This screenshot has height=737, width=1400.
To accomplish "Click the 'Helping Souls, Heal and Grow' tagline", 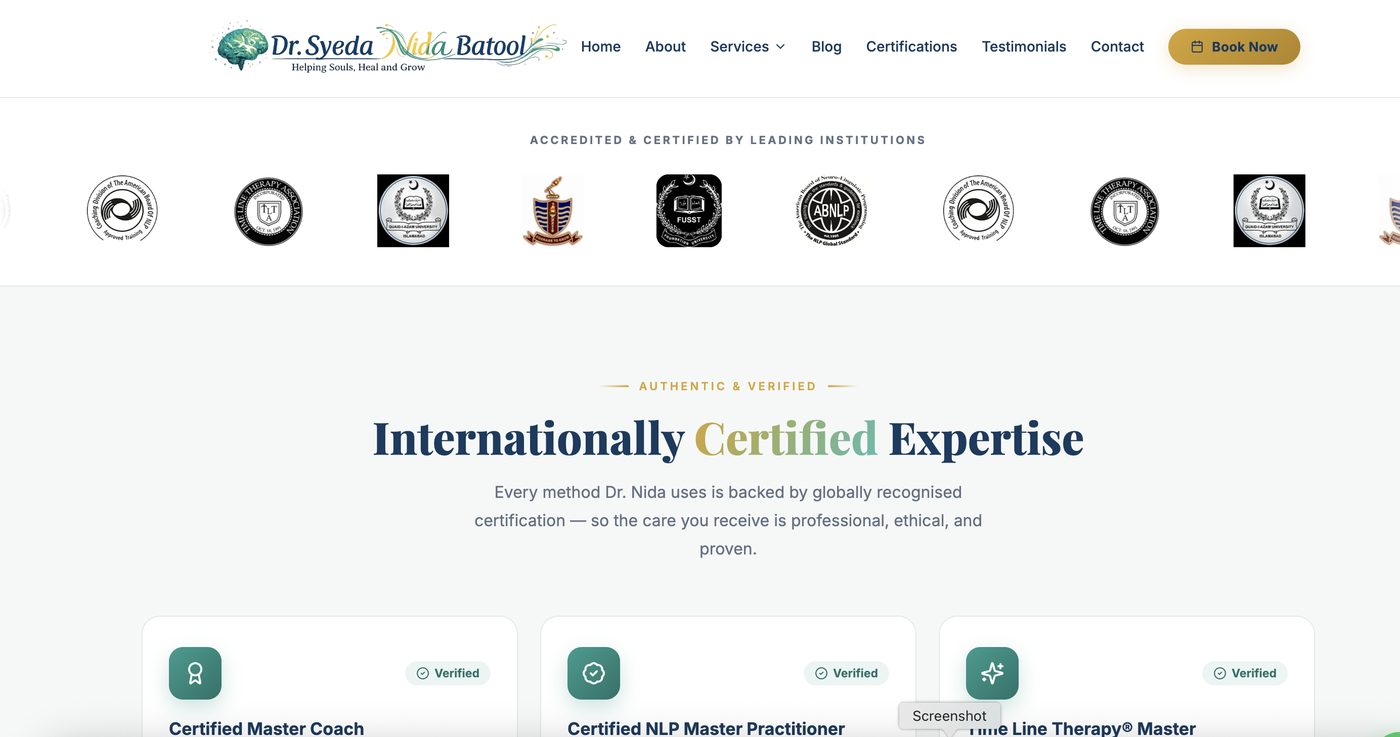I will pos(358,67).
